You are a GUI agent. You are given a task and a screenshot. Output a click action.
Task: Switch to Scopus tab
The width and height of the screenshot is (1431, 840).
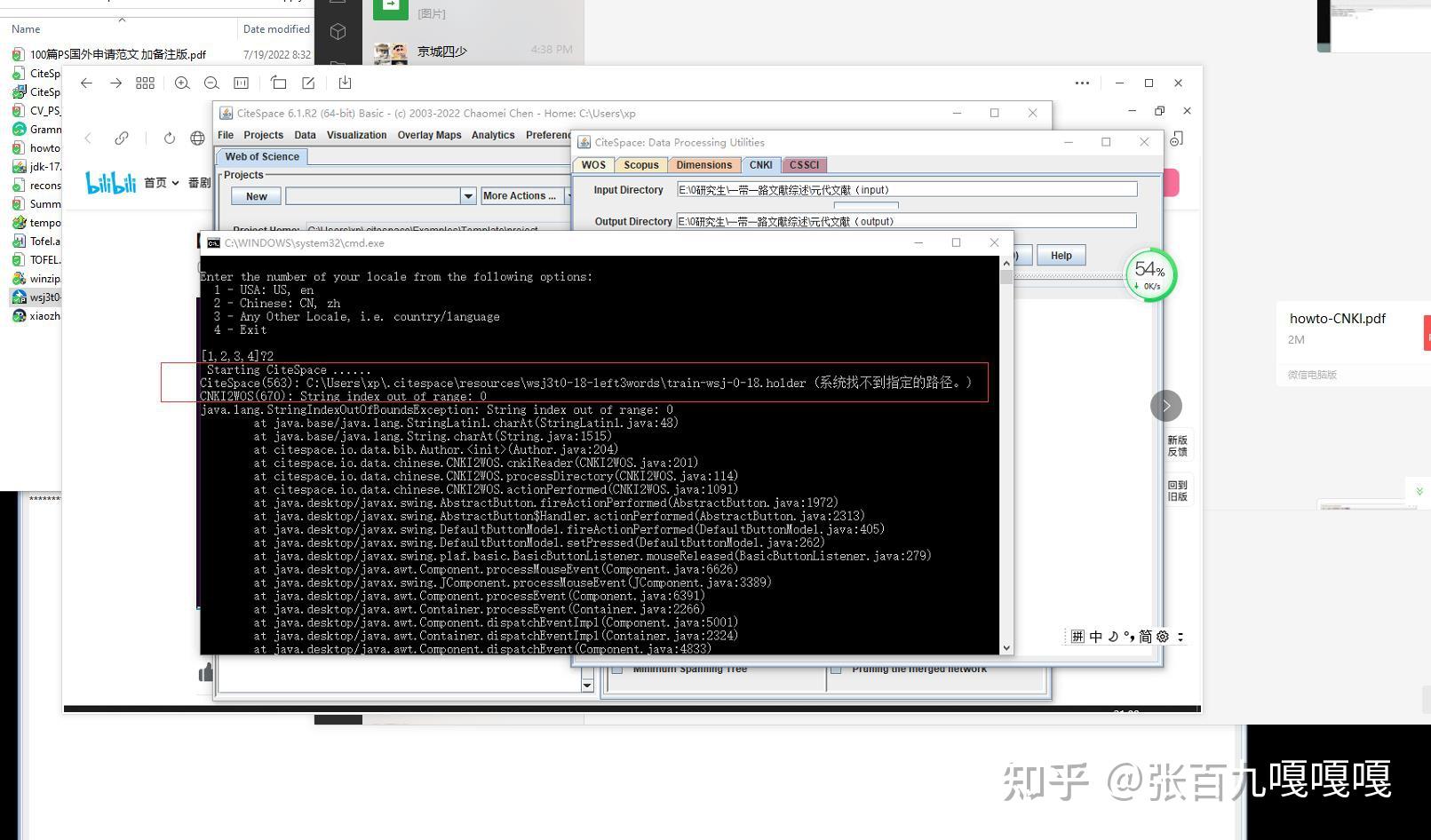coord(641,165)
